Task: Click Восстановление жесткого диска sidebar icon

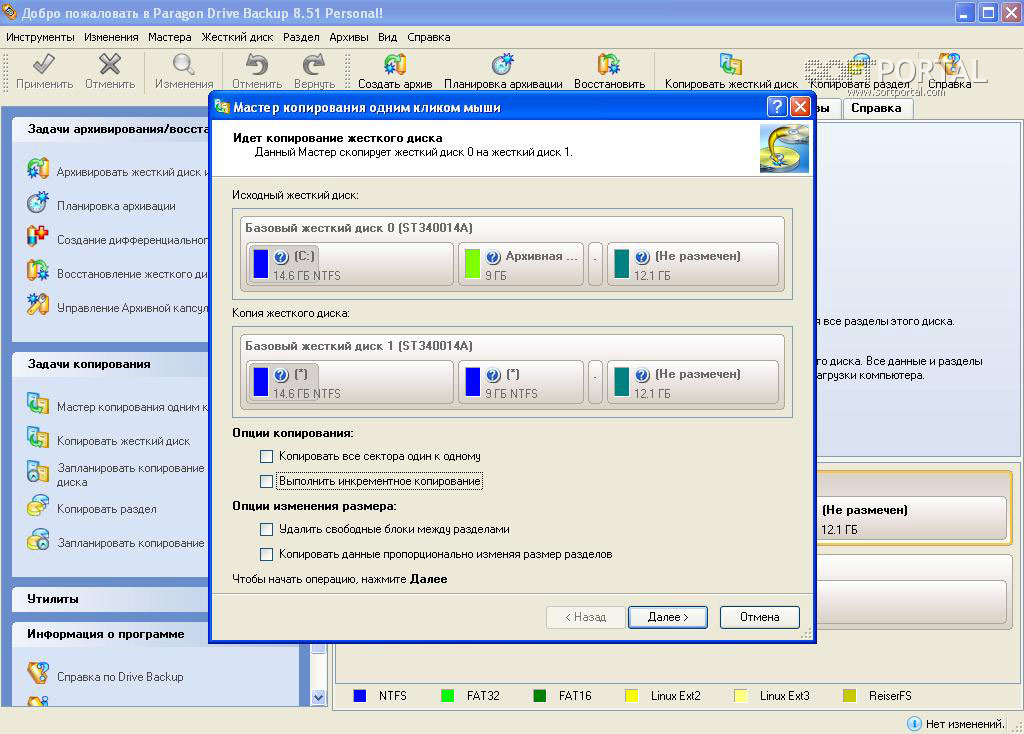Action: (x=38, y=270)
